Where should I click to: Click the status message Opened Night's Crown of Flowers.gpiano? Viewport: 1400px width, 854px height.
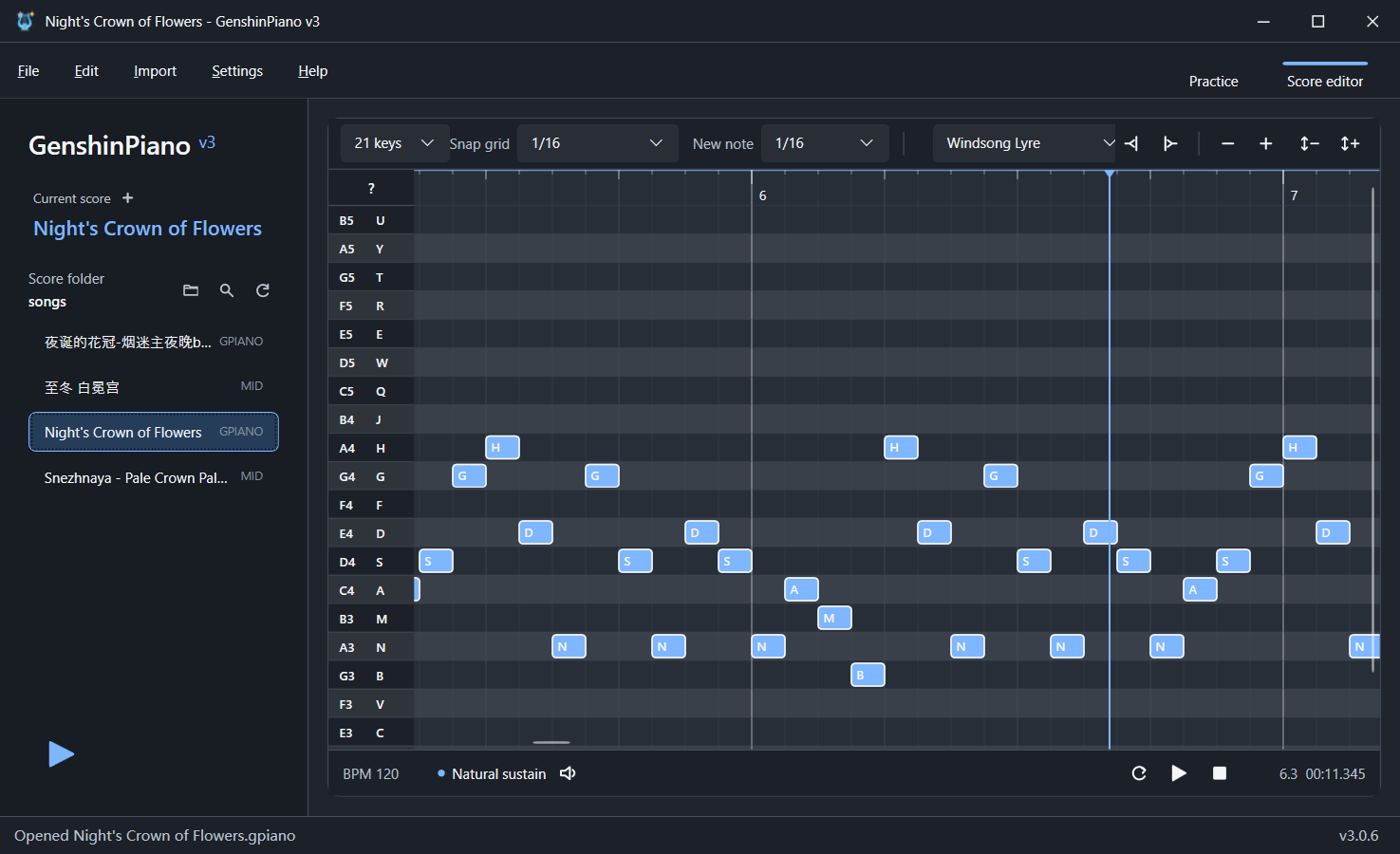tap(155, 836)
